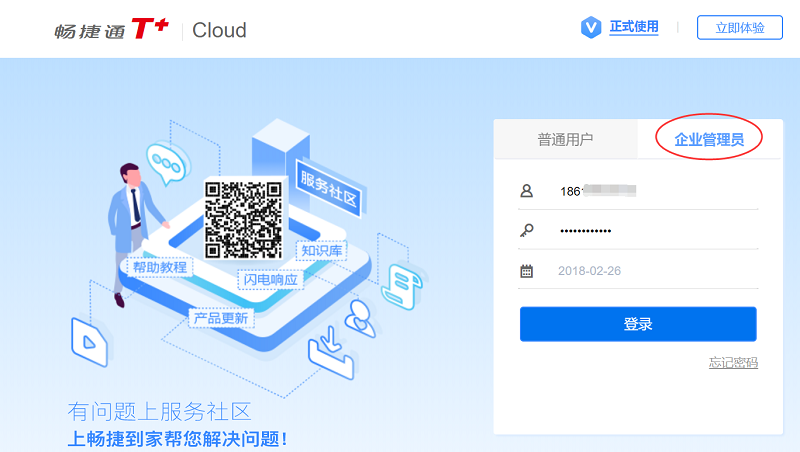800x452 pixels.
Task: Click the 闪电响应 label
Action: [x=270, y=280]
